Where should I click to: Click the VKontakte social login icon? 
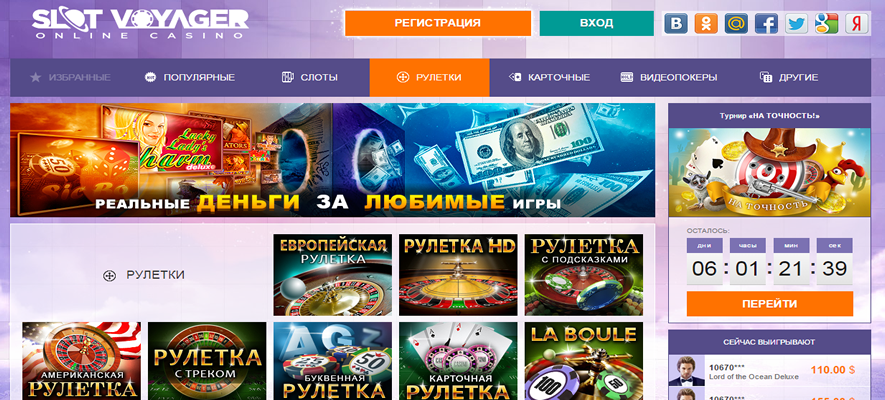[x=676, y=24]
